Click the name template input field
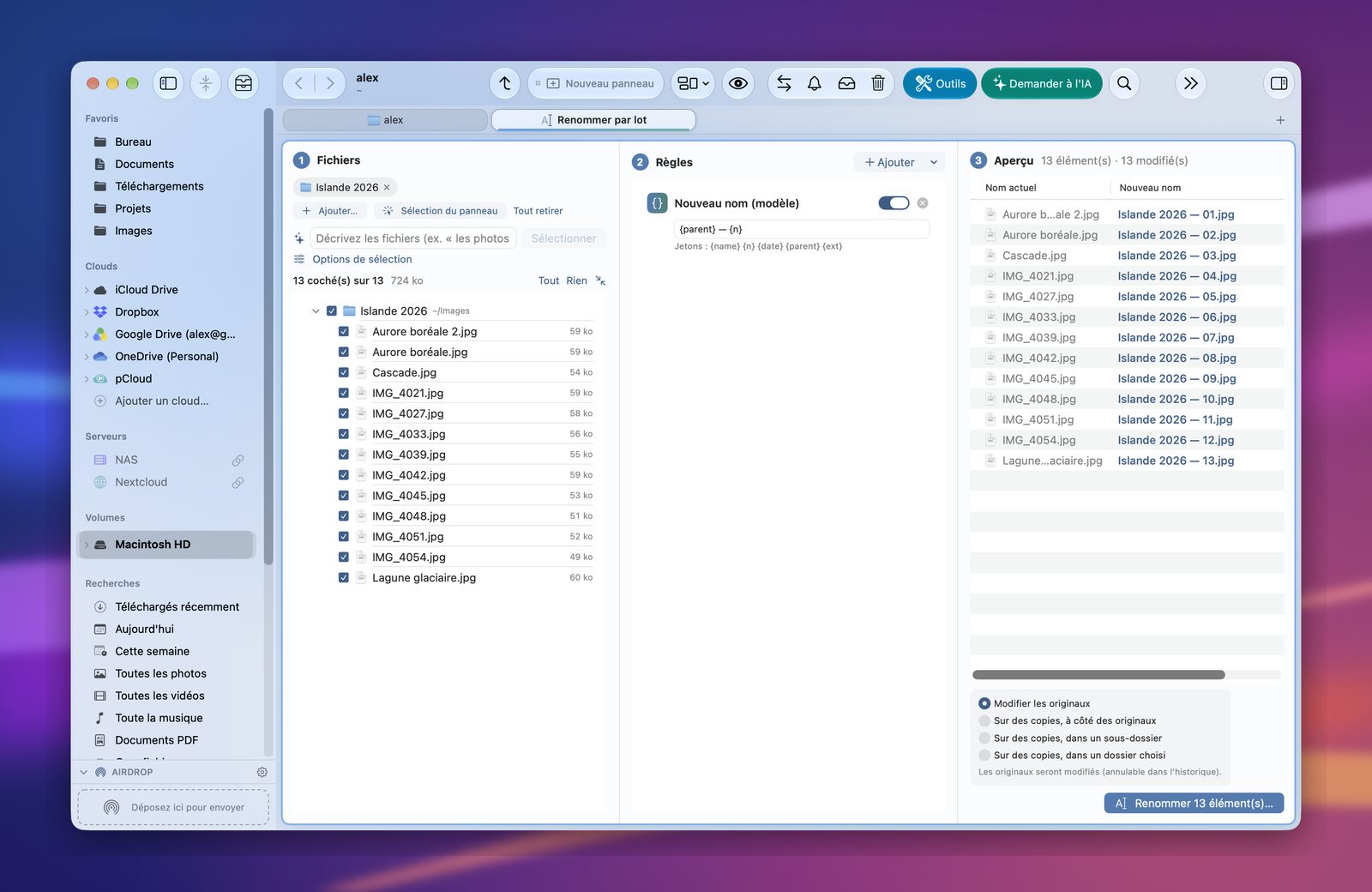The width and height of the screenshot is (1372, 892). point(802,229)
